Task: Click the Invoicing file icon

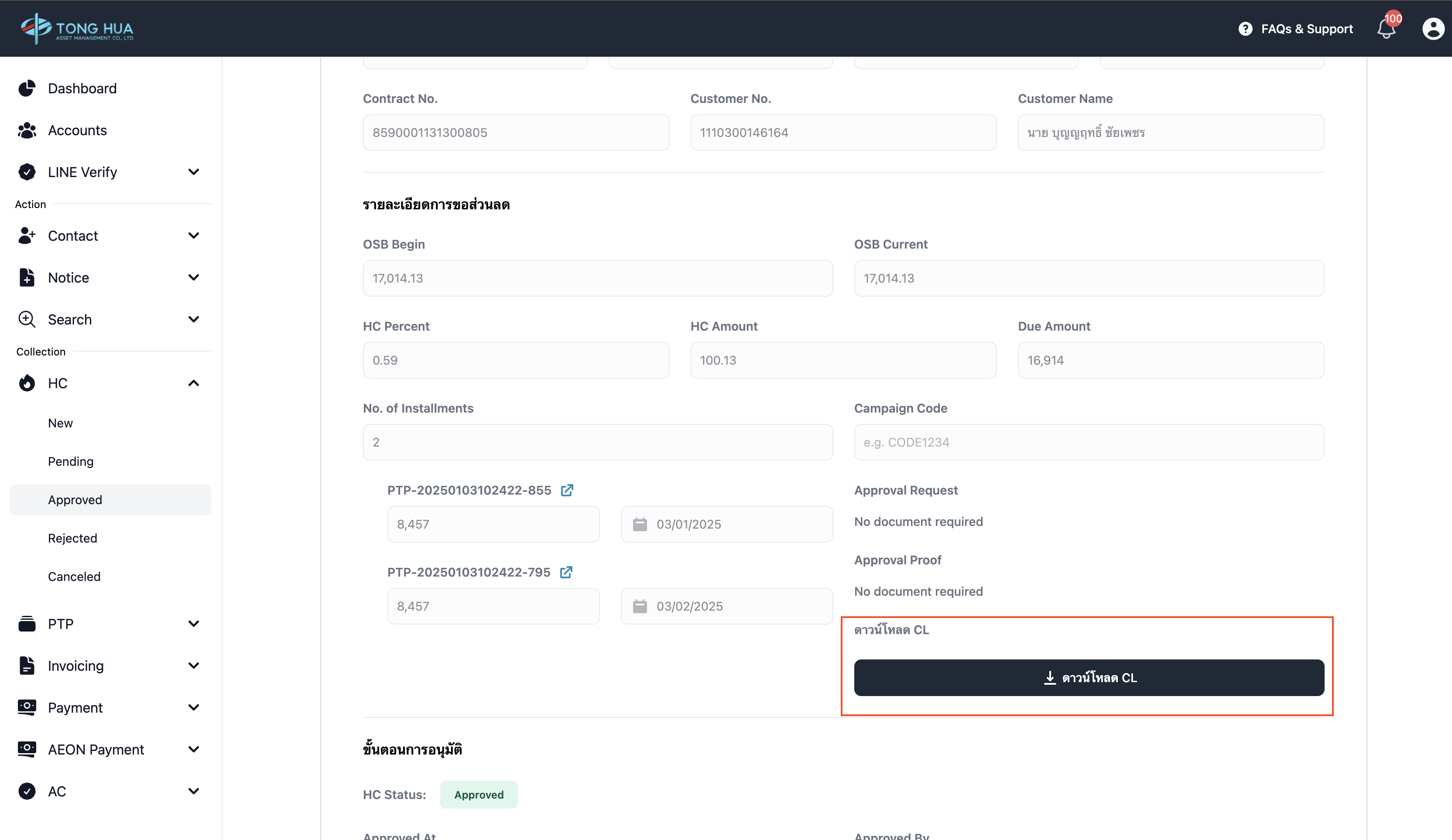Action: pos(27,666)
